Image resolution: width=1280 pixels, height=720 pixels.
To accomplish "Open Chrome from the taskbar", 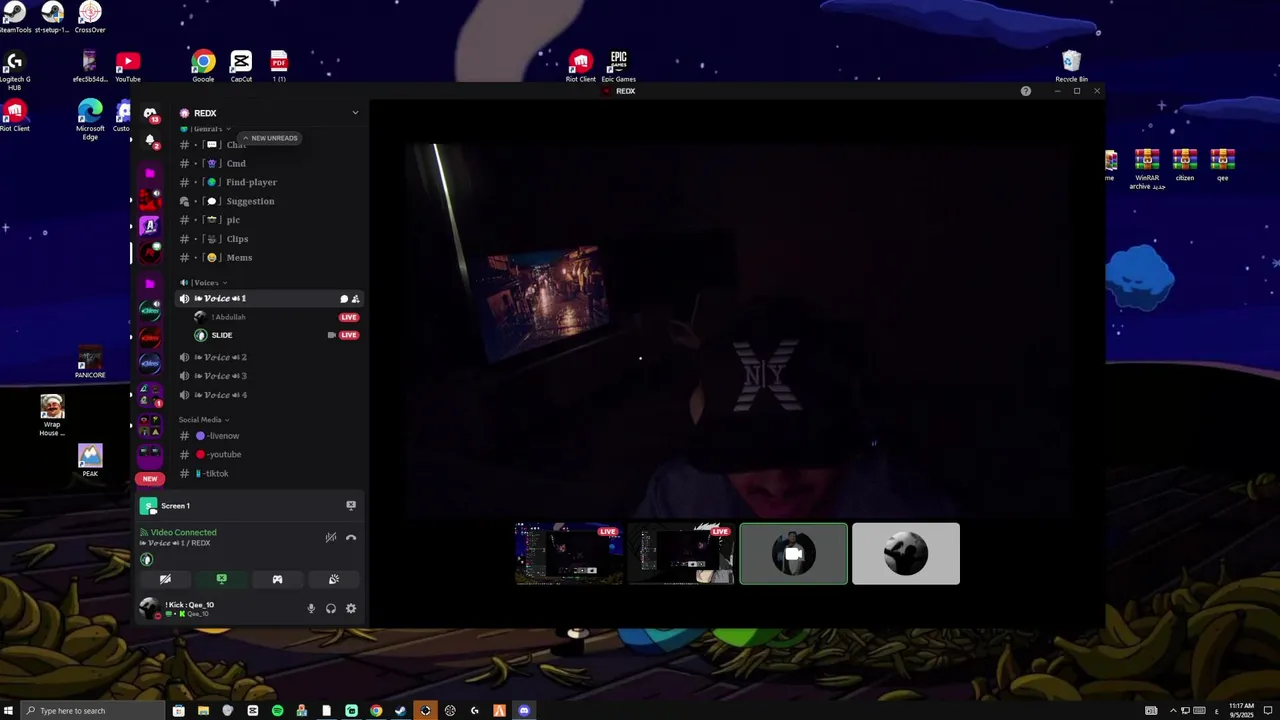I will point(376,711).
